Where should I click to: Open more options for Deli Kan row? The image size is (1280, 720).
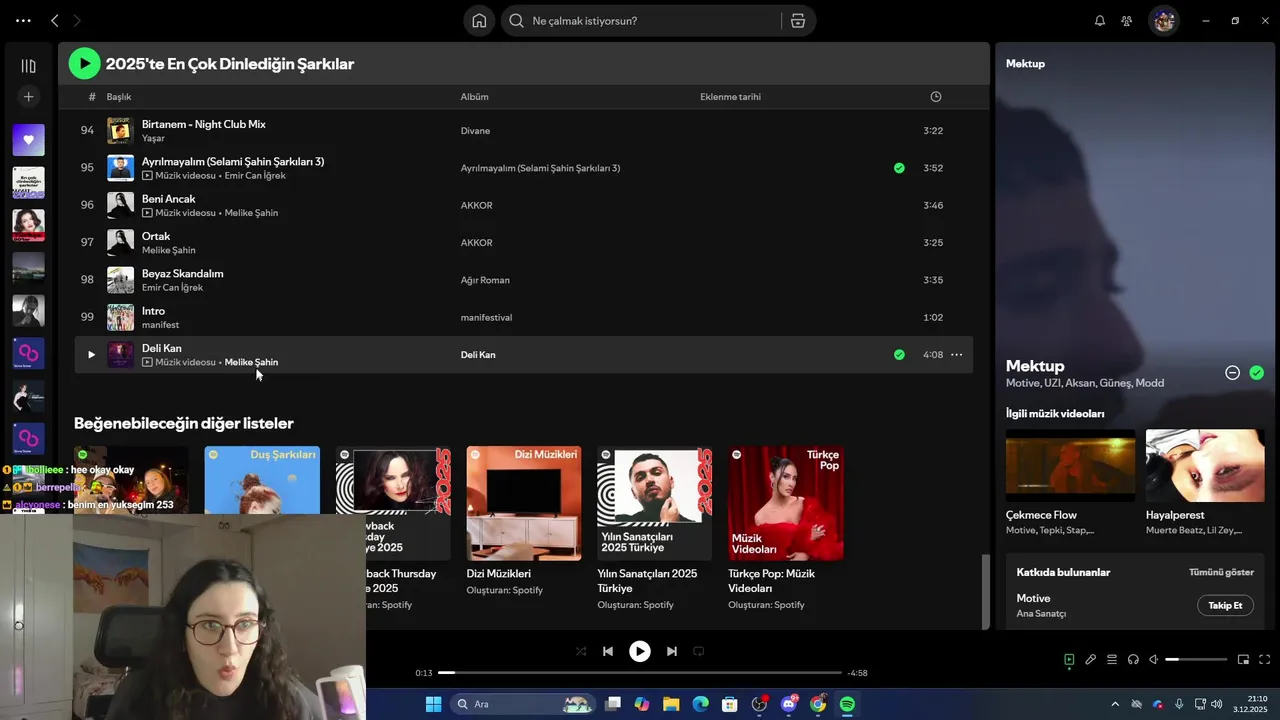tap(957, 355)
